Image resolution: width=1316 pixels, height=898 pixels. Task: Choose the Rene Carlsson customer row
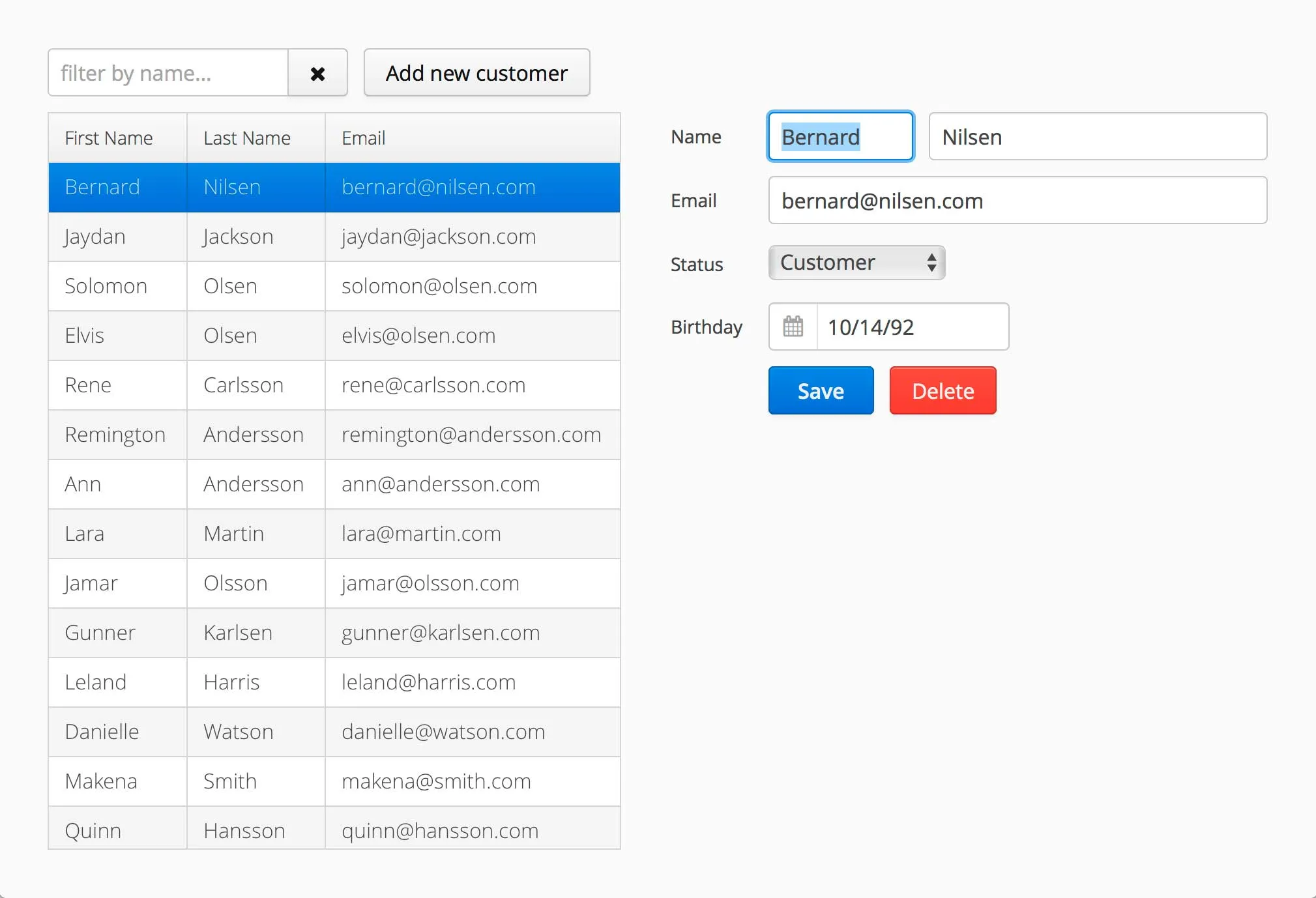pos(334,385)
